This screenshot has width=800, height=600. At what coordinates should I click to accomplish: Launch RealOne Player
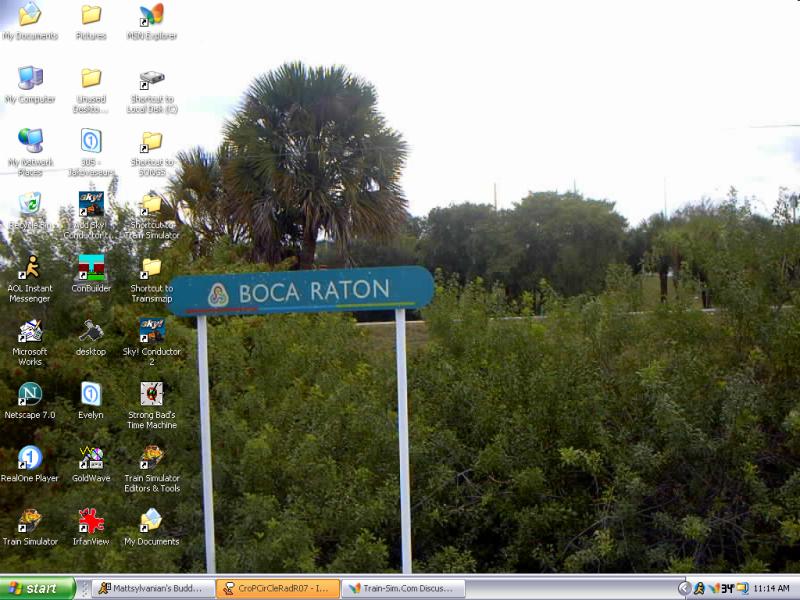(x=30, y=464)
